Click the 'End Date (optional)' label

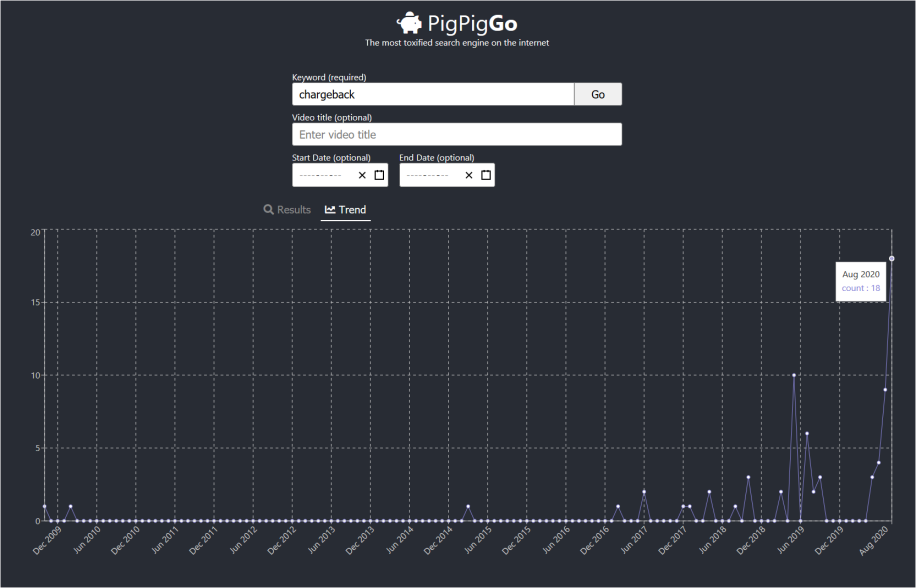(437, 158)
